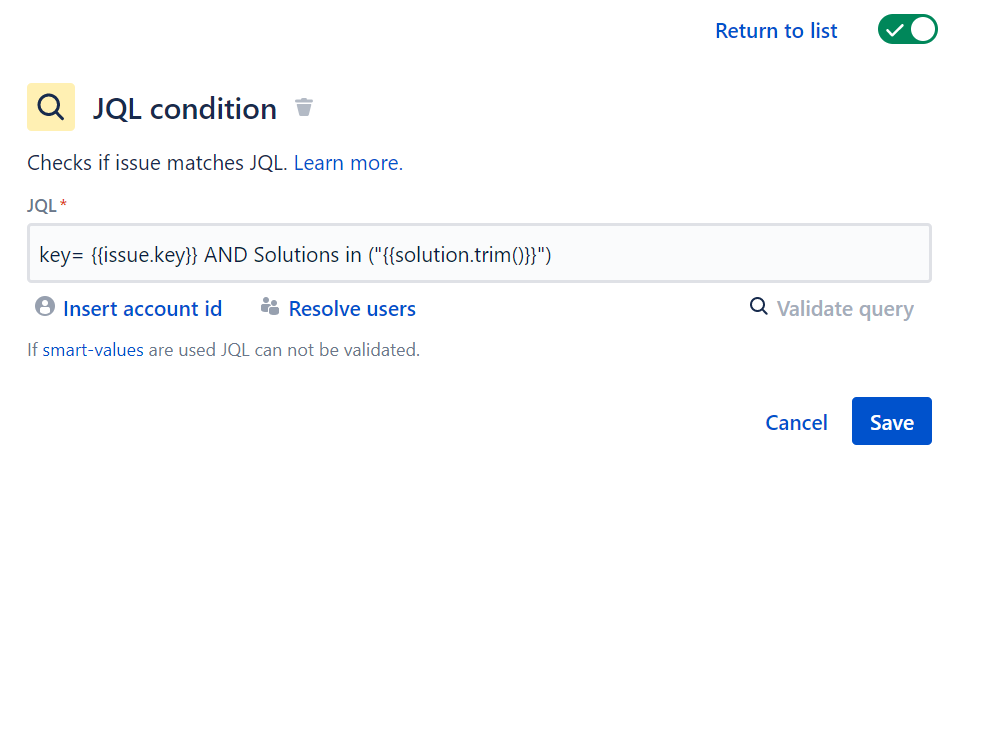
Task: Click the Insert account id person icon
Action: click(x=45, y=307)
